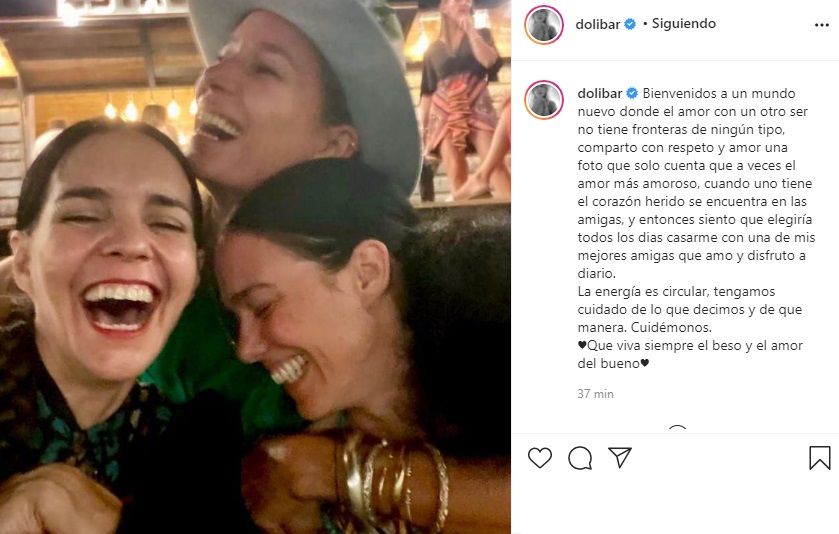Like the post with the heart icon
The image size is (839, 534).
[x=540, y=458]
